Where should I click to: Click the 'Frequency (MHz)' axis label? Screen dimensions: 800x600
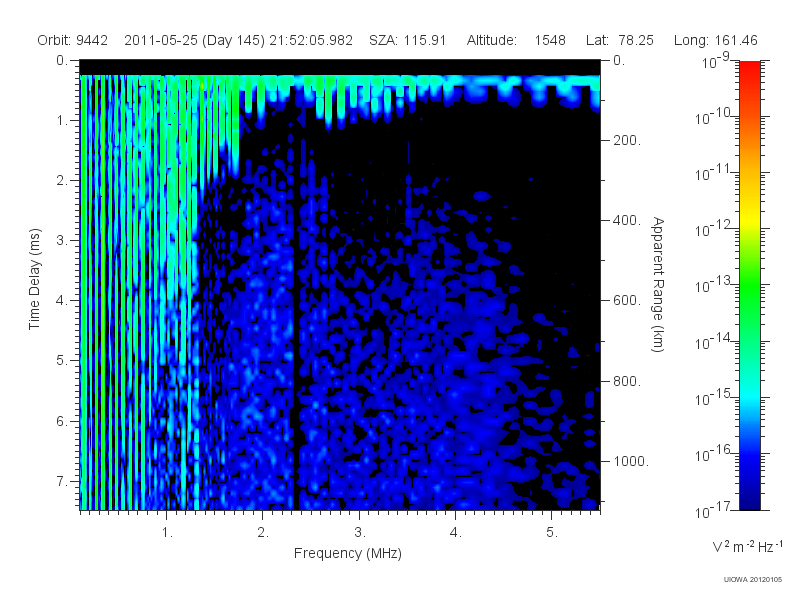(347, 553)
